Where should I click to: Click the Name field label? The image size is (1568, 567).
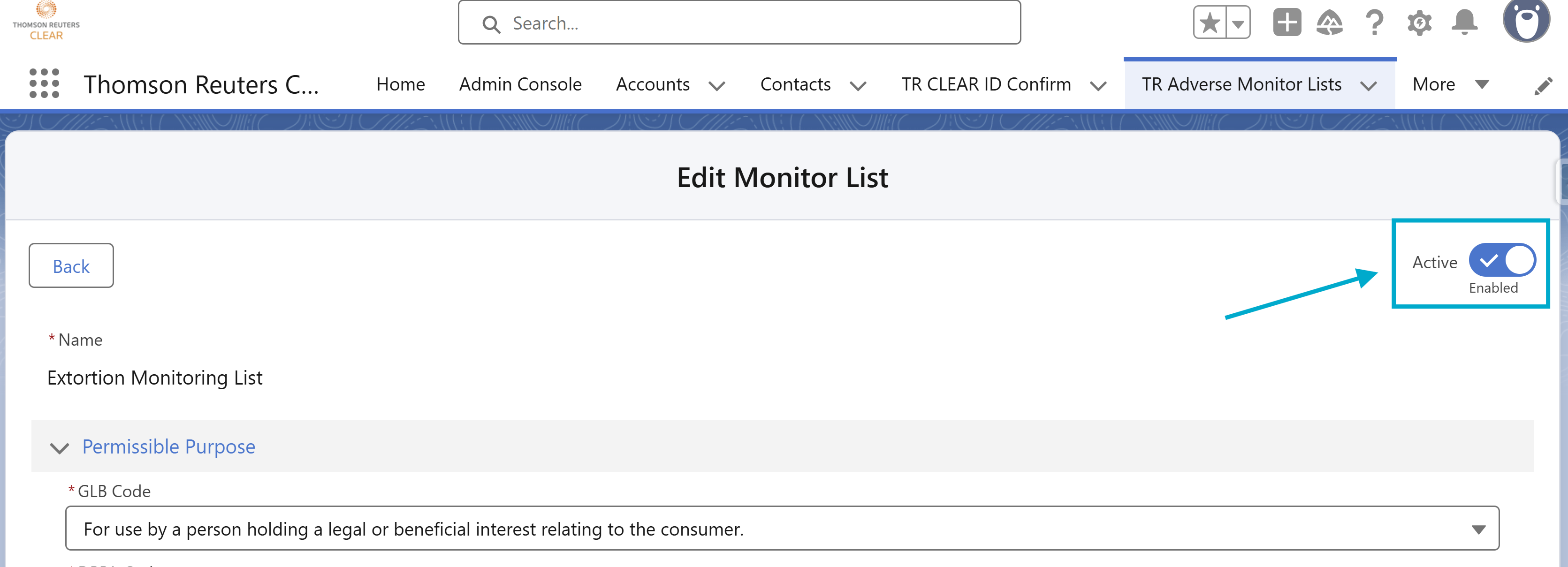(80, 339)
